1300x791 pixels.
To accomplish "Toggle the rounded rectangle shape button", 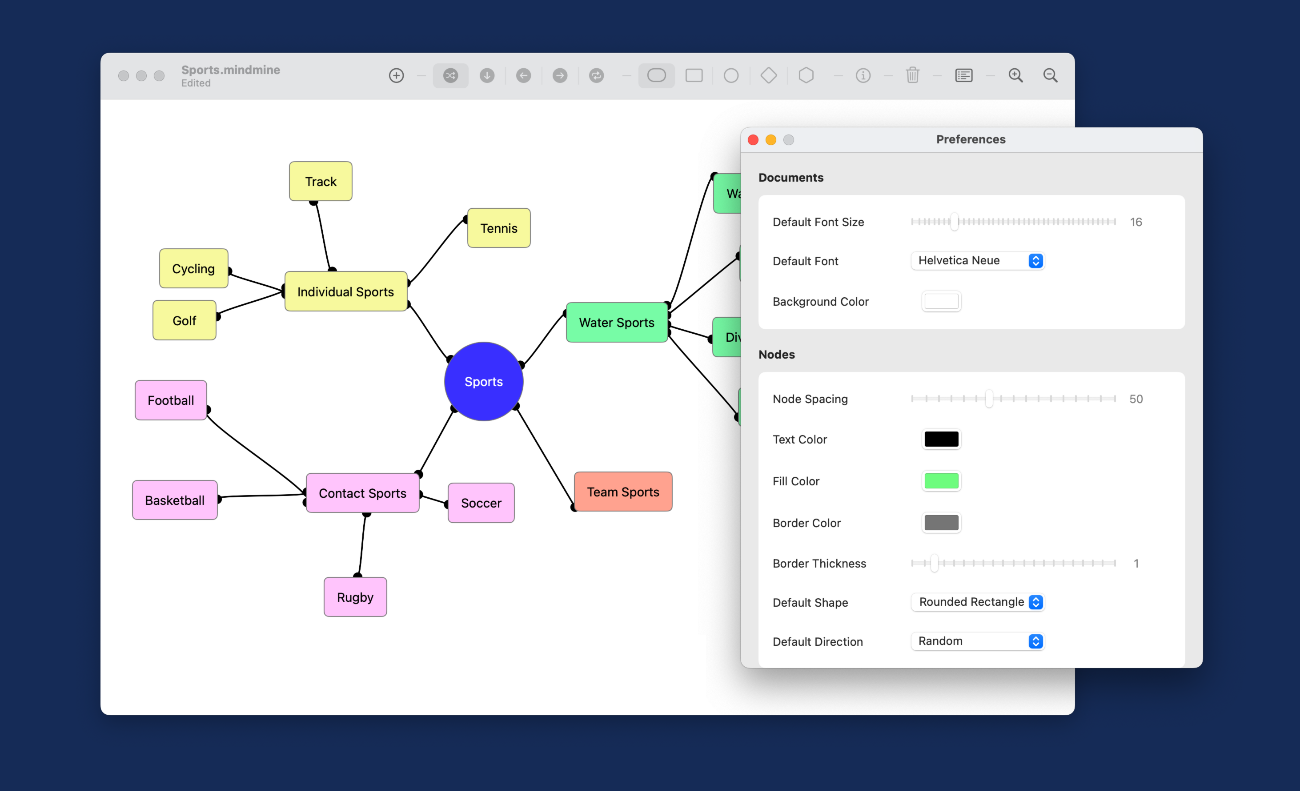I will (x=656, y=76).
